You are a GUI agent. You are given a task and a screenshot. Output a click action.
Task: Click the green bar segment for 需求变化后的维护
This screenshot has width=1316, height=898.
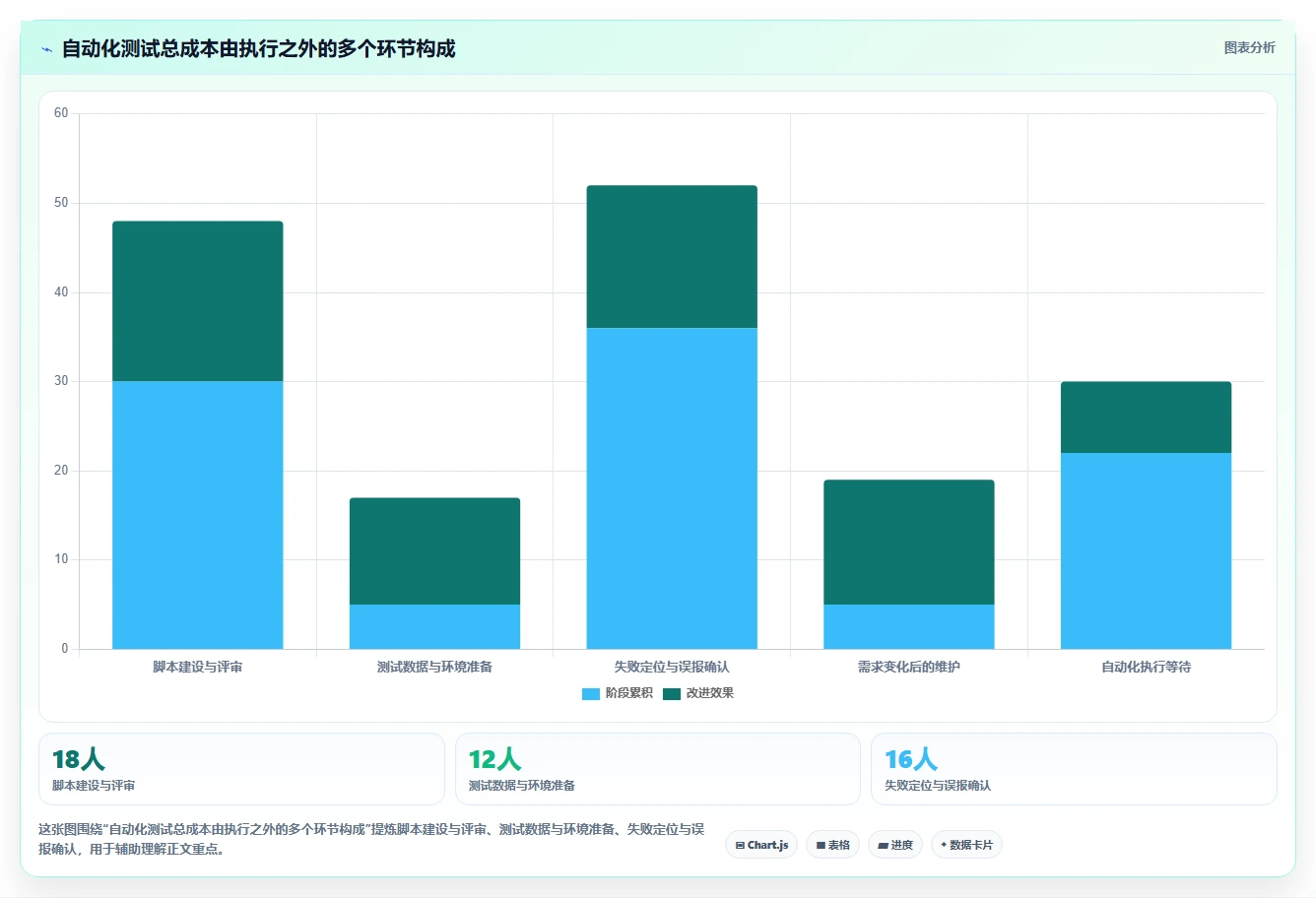(909, 542)
